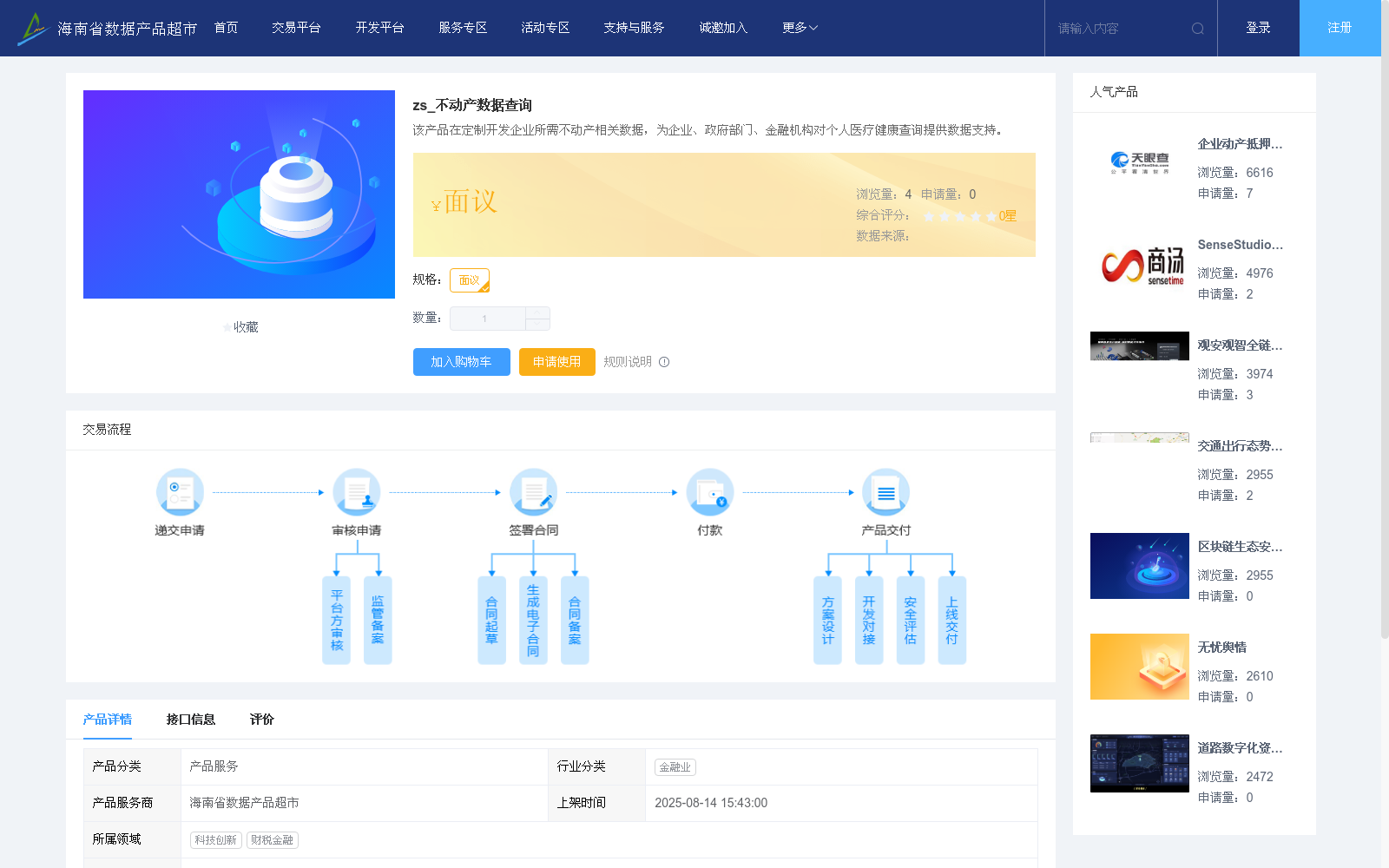The height and width of the screenshot is (868, 1389).
Task: Click the 递交申请 step icon
Action: (x=180, y=492)
